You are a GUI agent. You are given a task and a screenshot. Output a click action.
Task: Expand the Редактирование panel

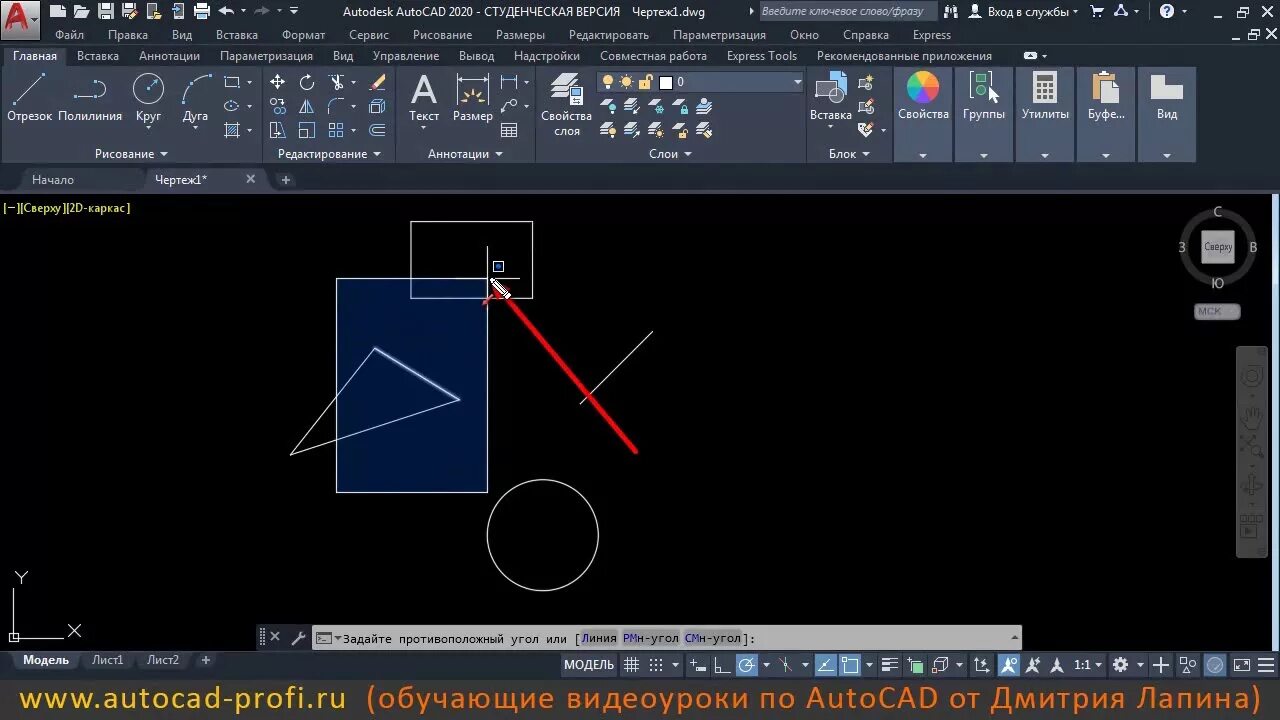pos(329,154)
